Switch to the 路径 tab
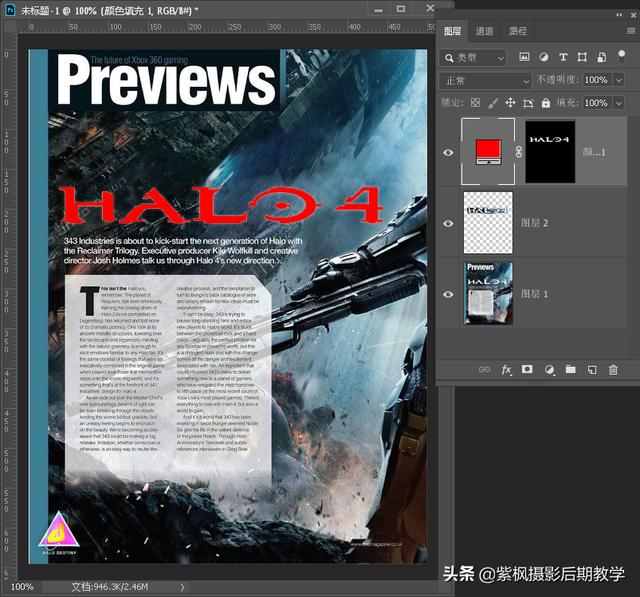640x597 pixels. tap(517, 32)
